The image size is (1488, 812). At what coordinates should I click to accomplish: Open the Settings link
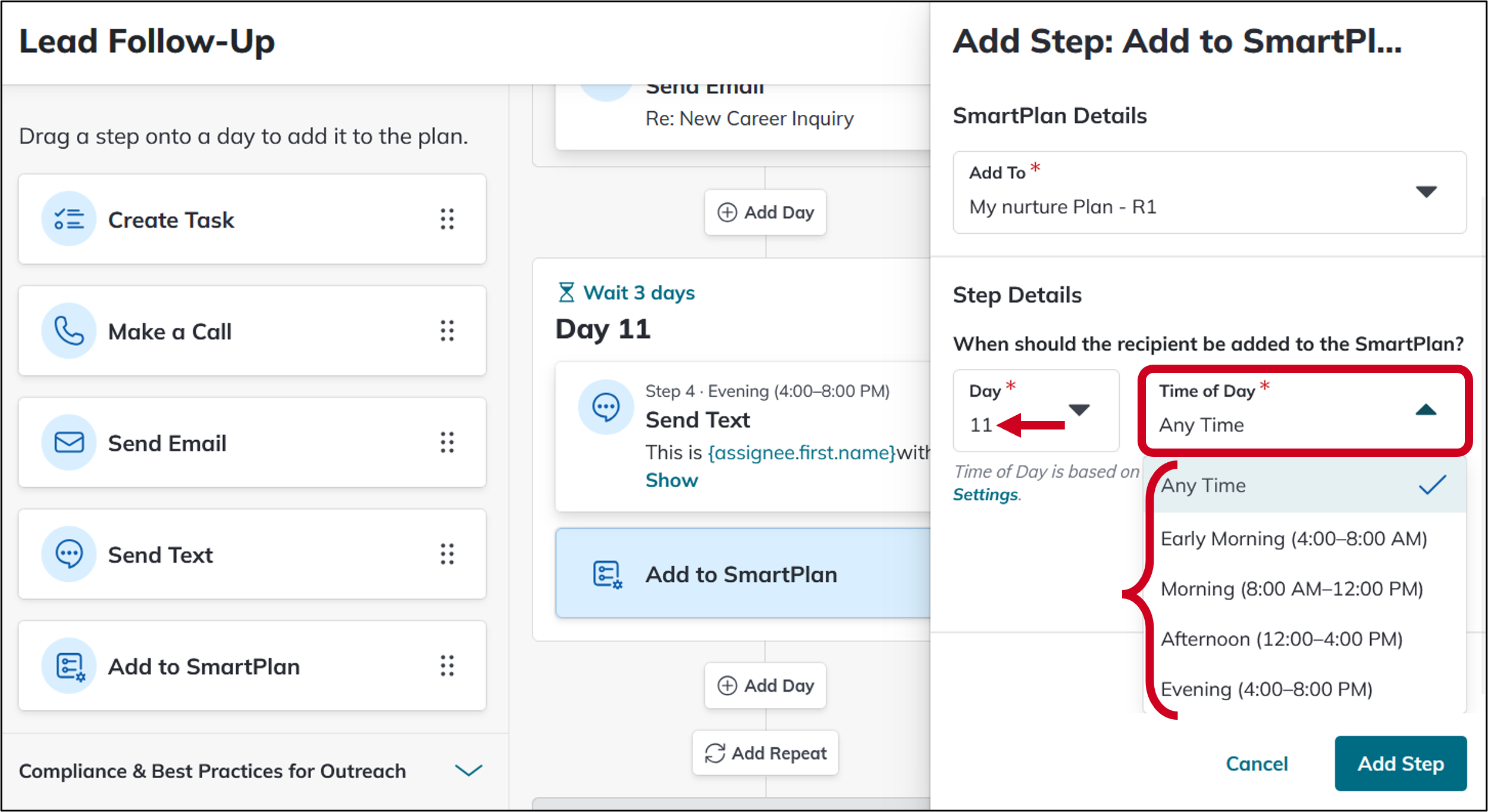click(985, 494)
